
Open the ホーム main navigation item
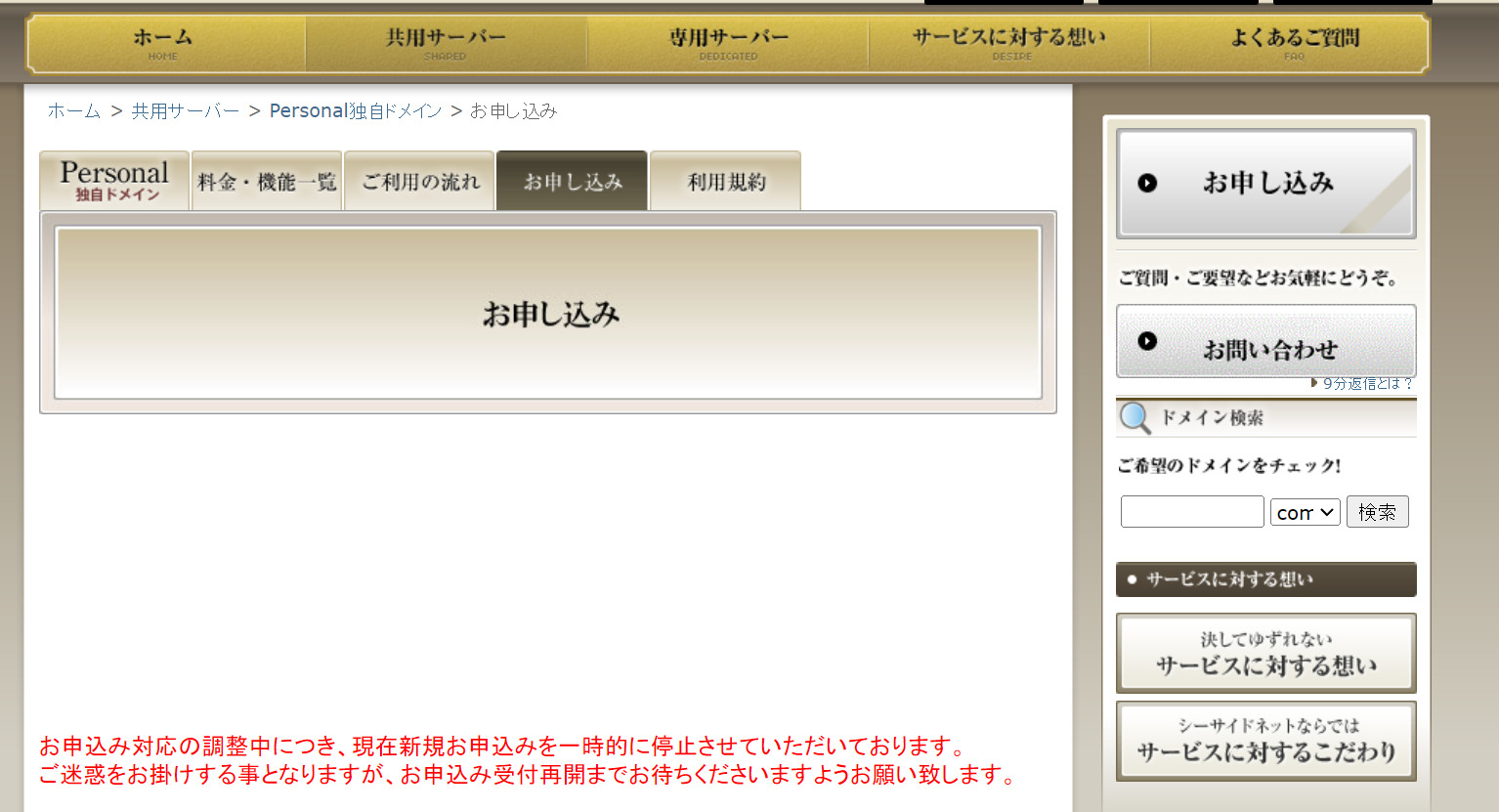pos(164,44)
